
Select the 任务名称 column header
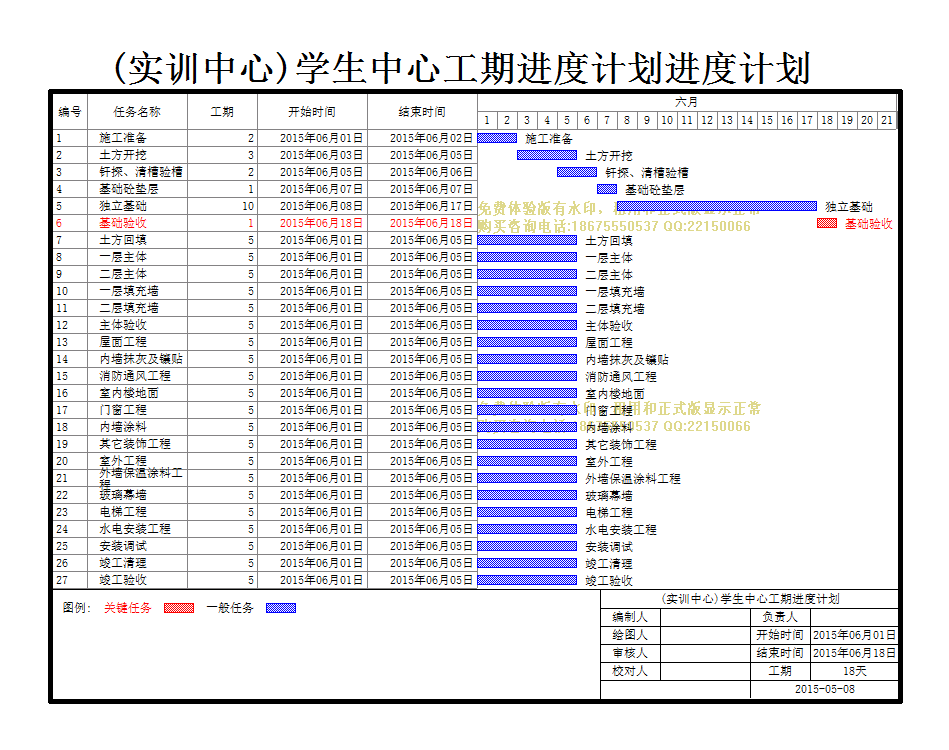137,111
